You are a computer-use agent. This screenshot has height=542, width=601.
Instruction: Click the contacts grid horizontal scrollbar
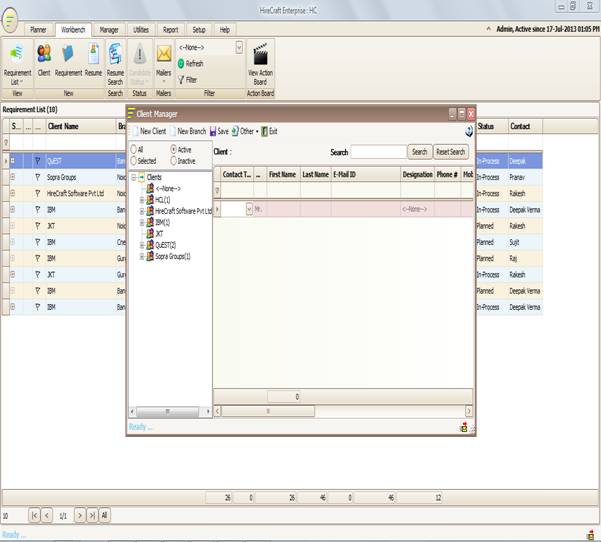tap(268, 411)
